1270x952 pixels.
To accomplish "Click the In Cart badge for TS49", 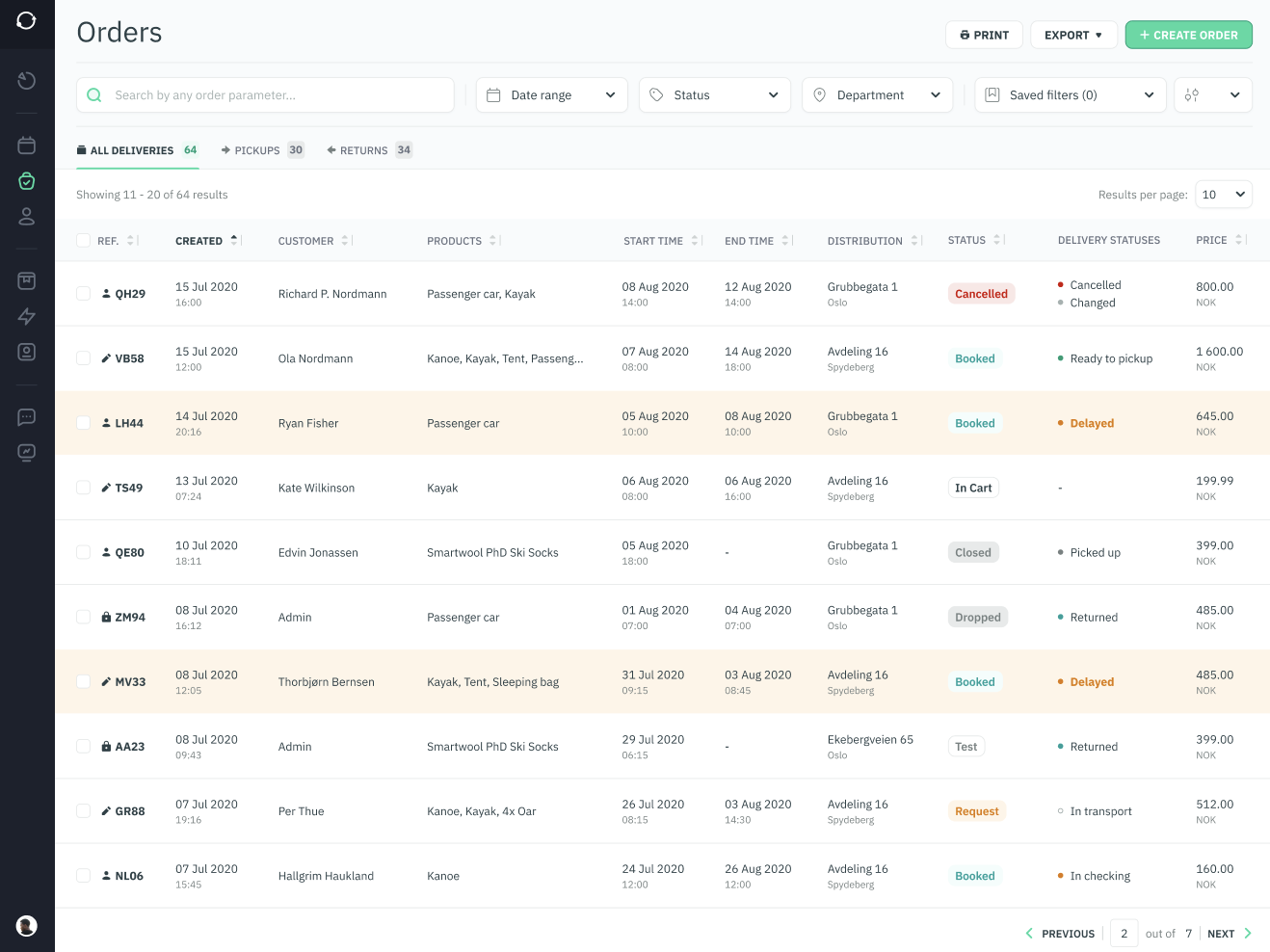I will click(973, 488).
